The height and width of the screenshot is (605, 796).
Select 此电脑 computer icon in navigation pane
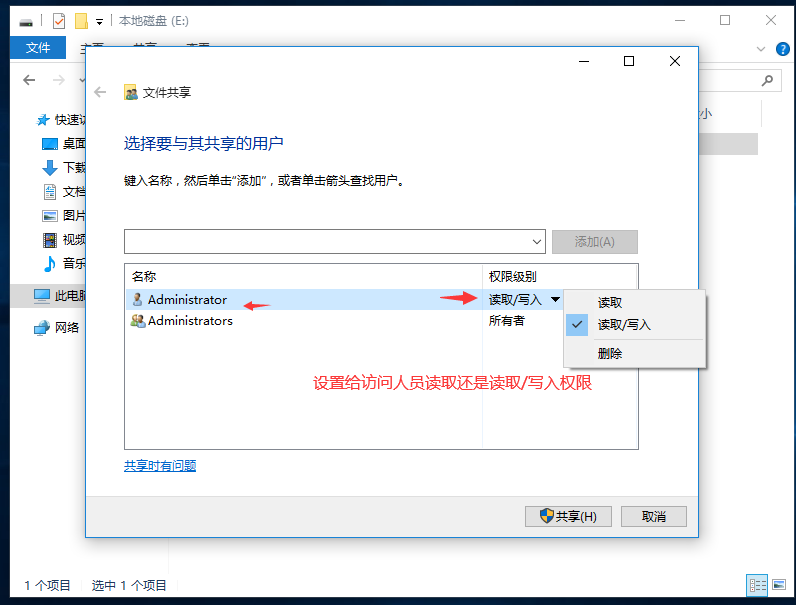click(x=42, y=295)
